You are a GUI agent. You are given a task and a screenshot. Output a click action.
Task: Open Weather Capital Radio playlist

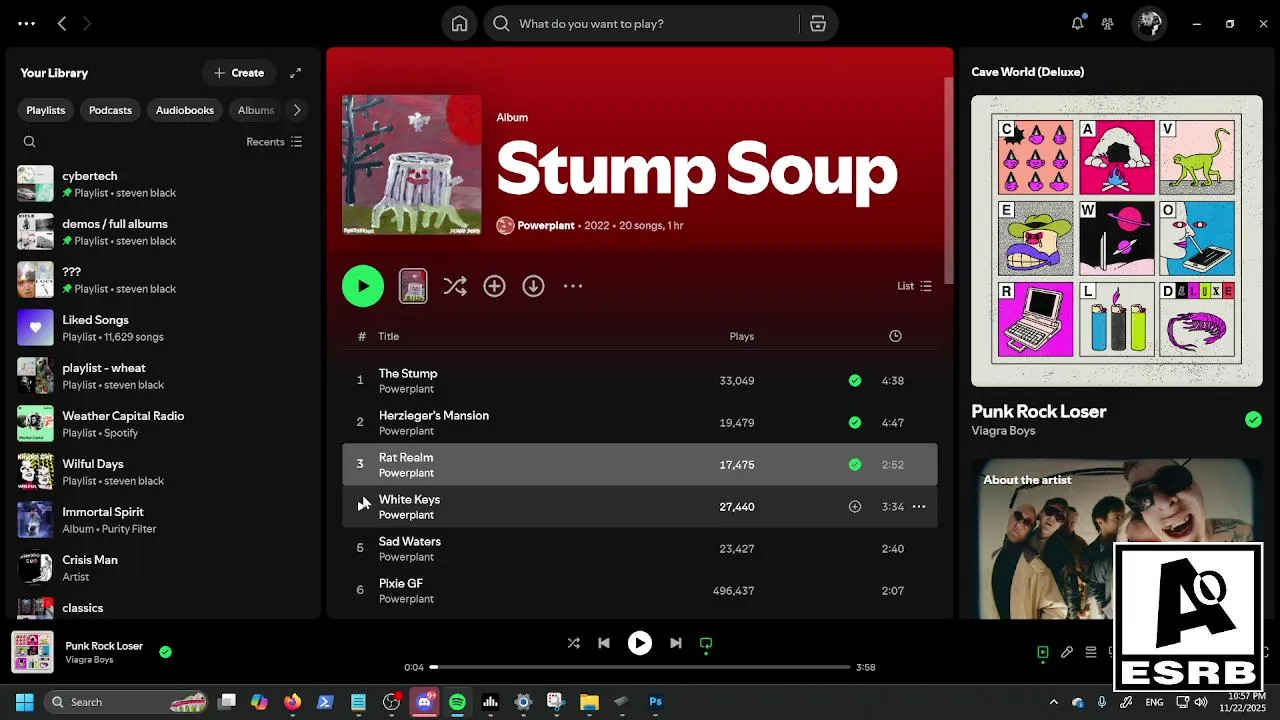click(x=163, y=424)
